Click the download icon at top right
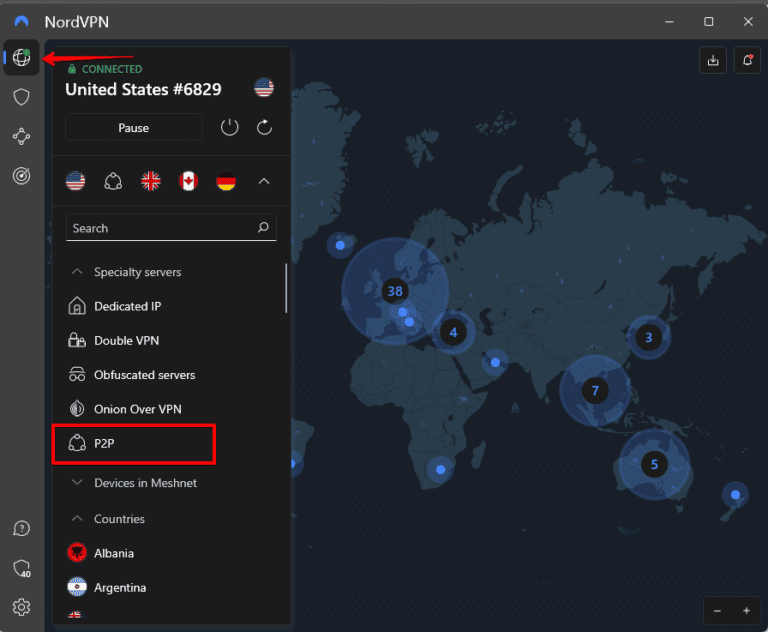This screenshot has width=768, height=632. click(712, 60)
